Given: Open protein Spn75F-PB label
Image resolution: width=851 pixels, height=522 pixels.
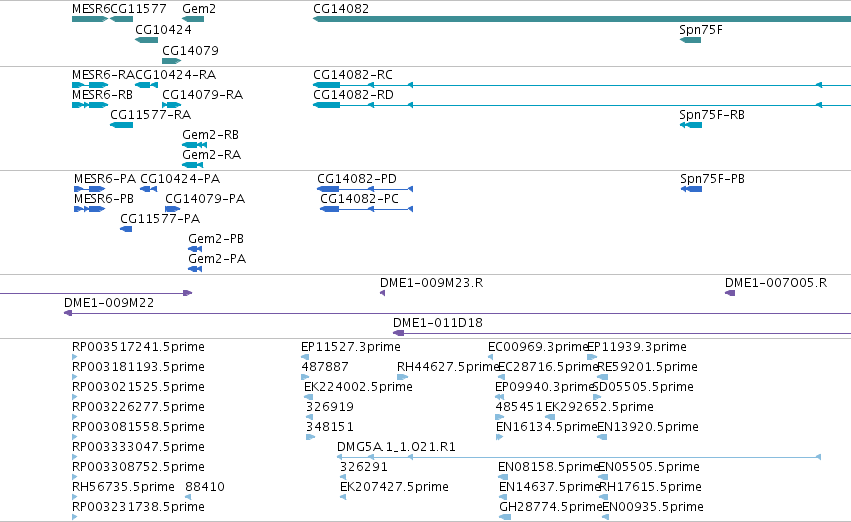Looking at the screenshot, I should 712,179.
